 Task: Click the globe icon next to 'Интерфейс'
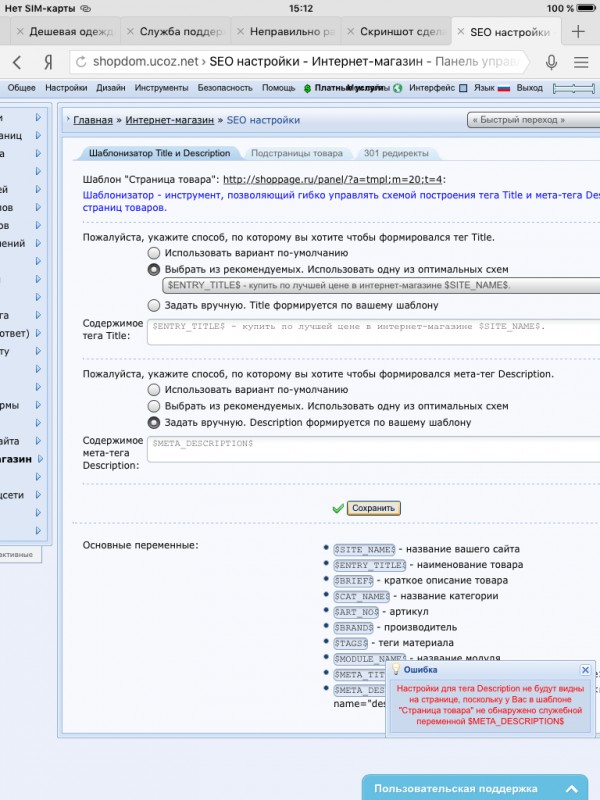[397, 88]
